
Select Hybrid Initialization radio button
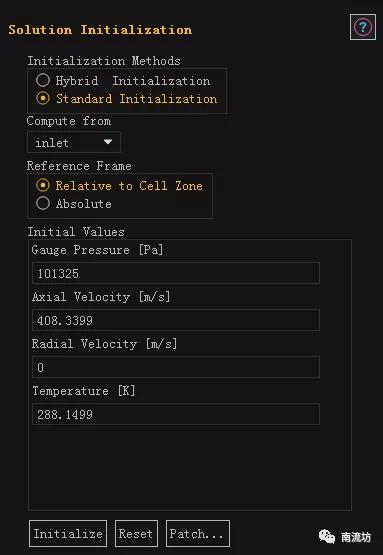tap(43, 80)
